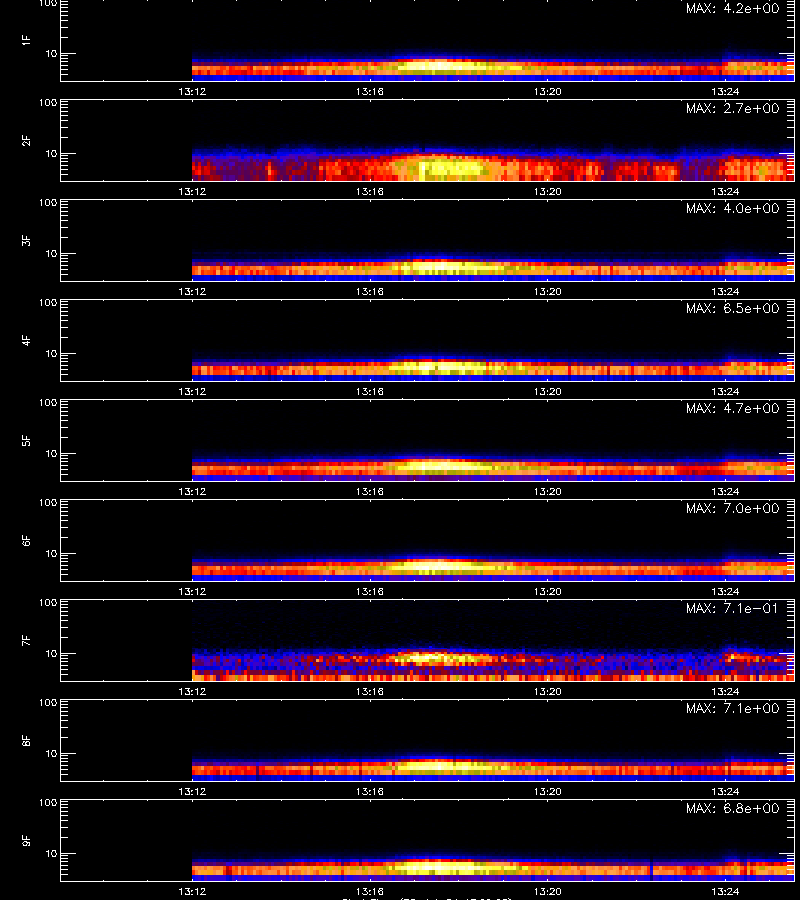The width and height of the screenshot is (800, 900).
Task: Select the 9F panel axis label
Action: pyautogui.click(x=26, y=840)
